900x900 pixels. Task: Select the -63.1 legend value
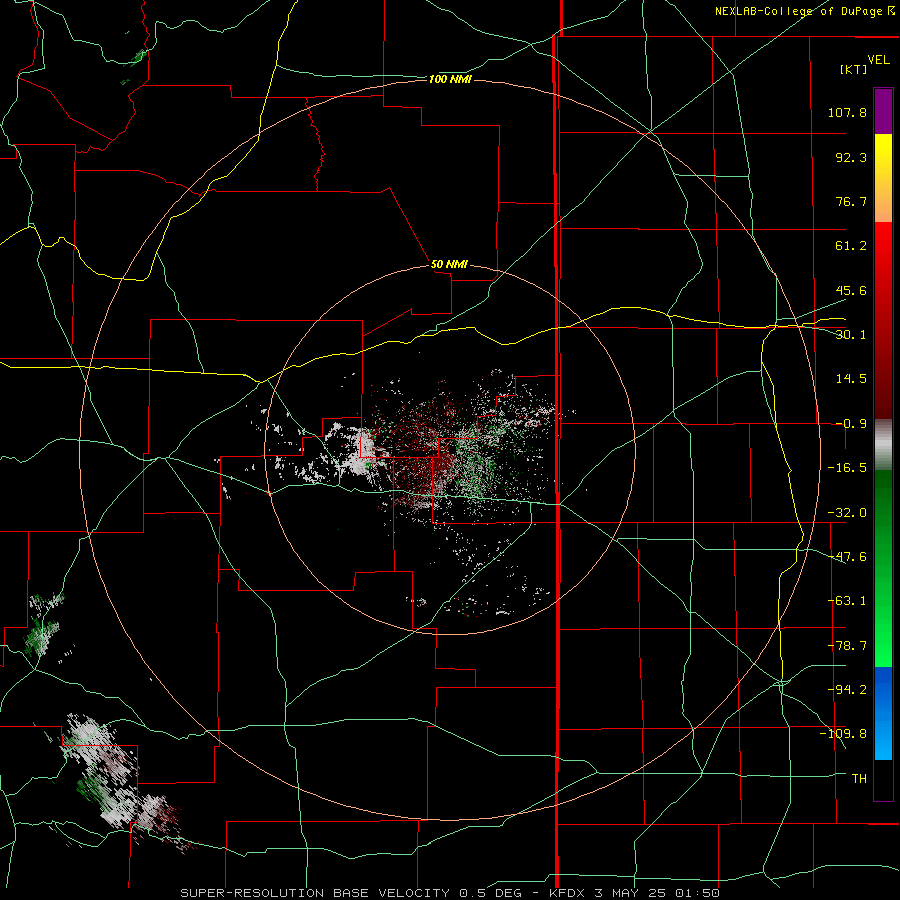click(x=847, y=601)
